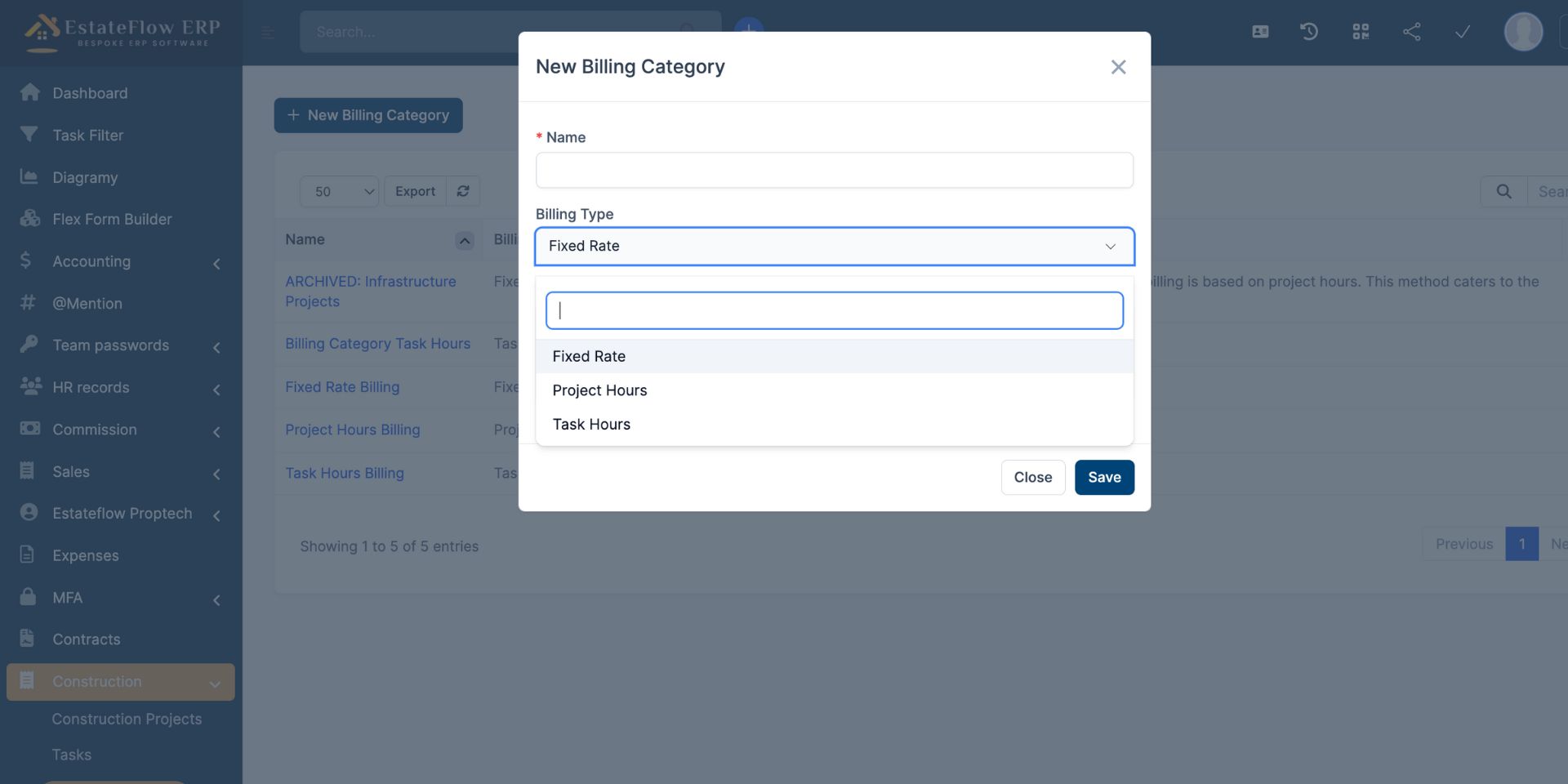Select Project Hours from billing type list
This screenshot has width=1568, height=784.
point(599,390)
